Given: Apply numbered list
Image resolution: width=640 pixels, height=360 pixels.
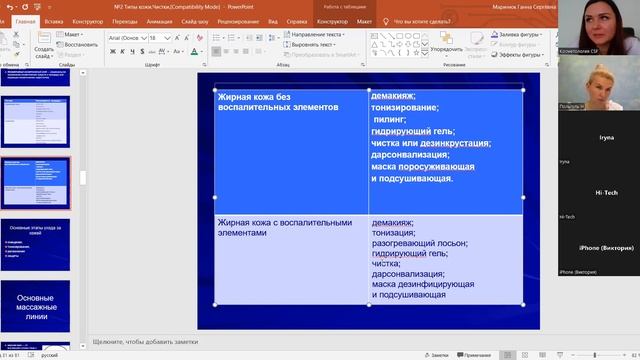Looking at the screenshot, I should [231, 38].
